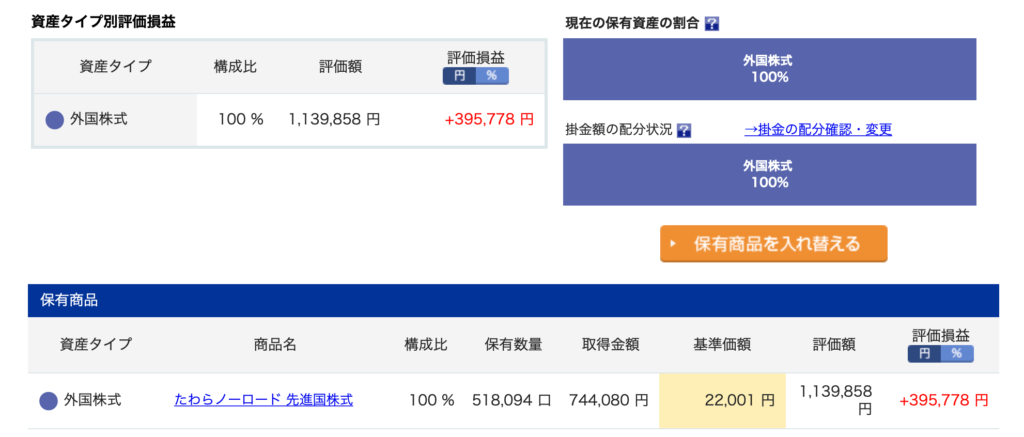Open 掛金の配分確認・変更 link

tap(818, 129)
